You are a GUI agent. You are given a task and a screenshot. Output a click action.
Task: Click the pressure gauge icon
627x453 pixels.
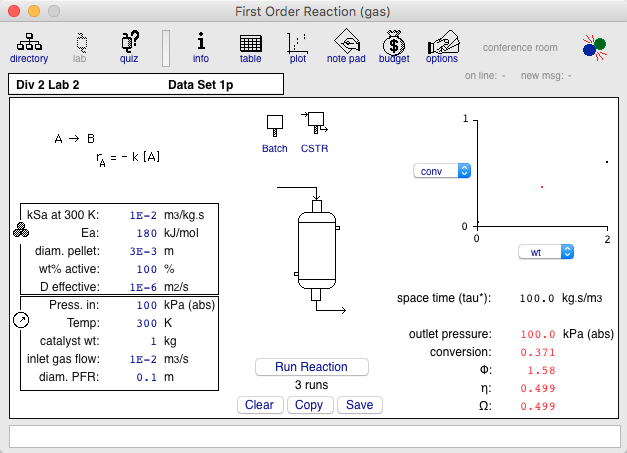pyautogui.click(x=21, y=320)
